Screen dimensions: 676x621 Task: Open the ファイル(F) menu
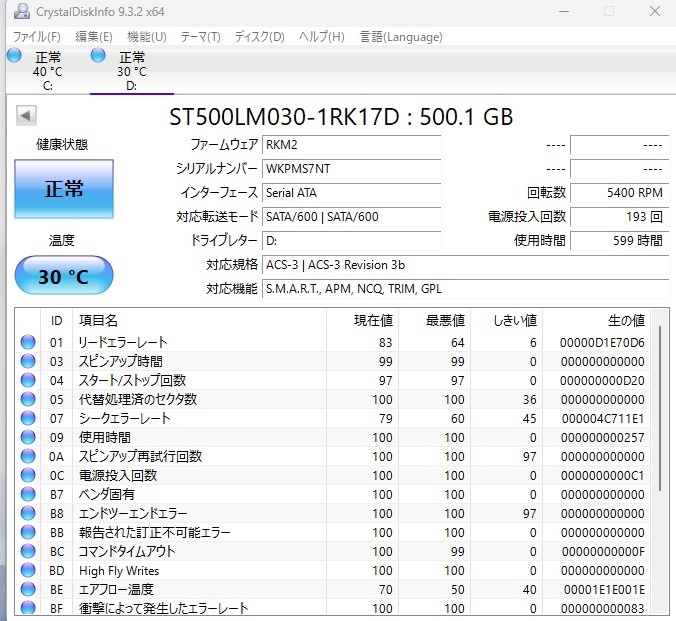coord(37,37)
